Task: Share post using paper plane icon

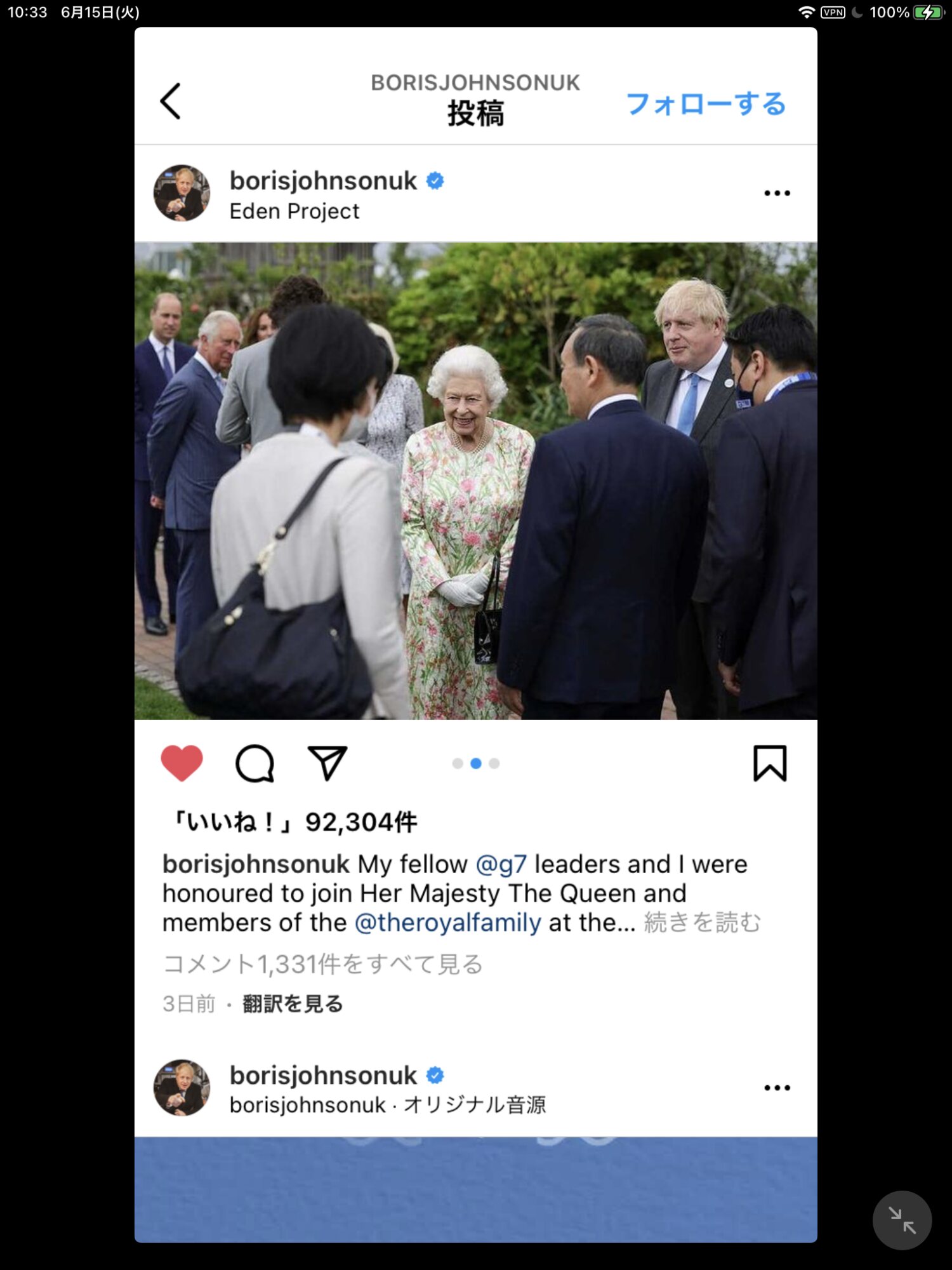Action: tap(327, 763)
